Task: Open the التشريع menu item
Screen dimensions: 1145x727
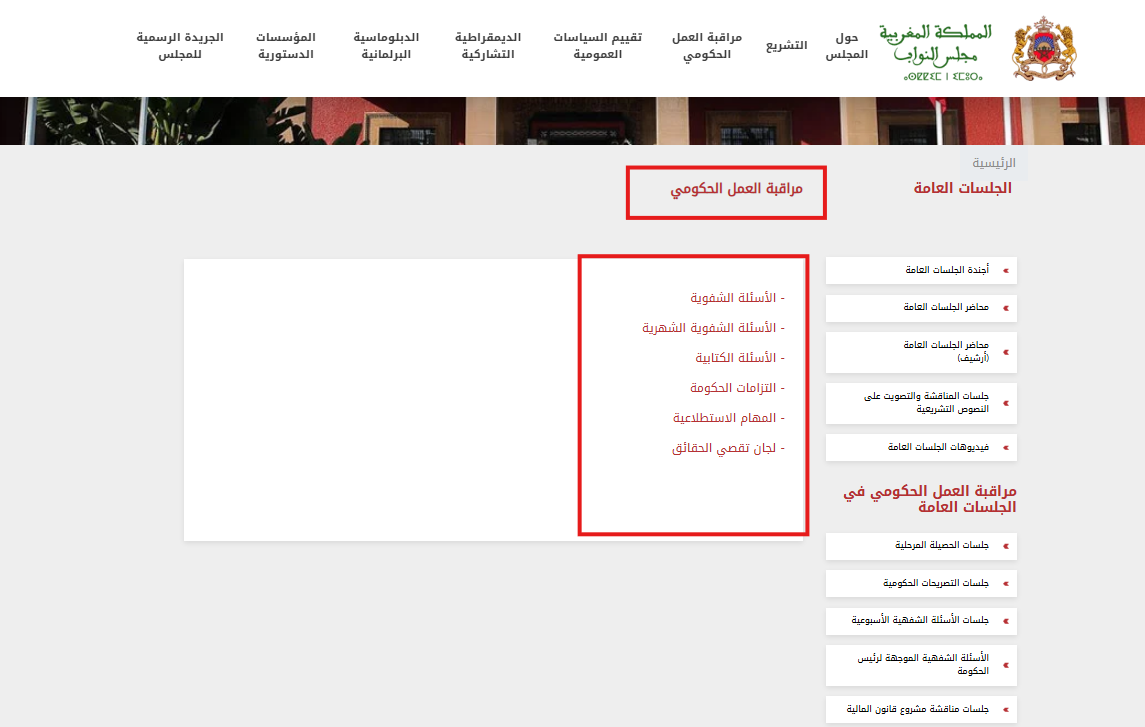Action: (786, 45)
